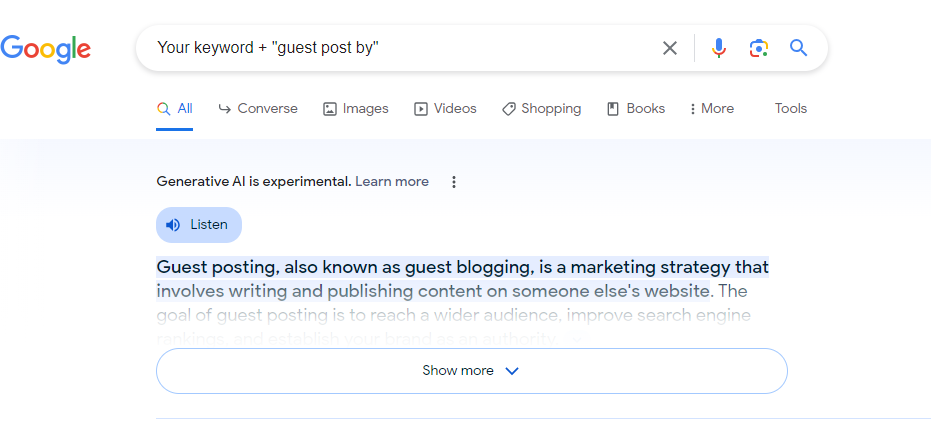Screen dimensions: 931x436
Task: Switch to the Videos tab
Action: click(445, 109)
